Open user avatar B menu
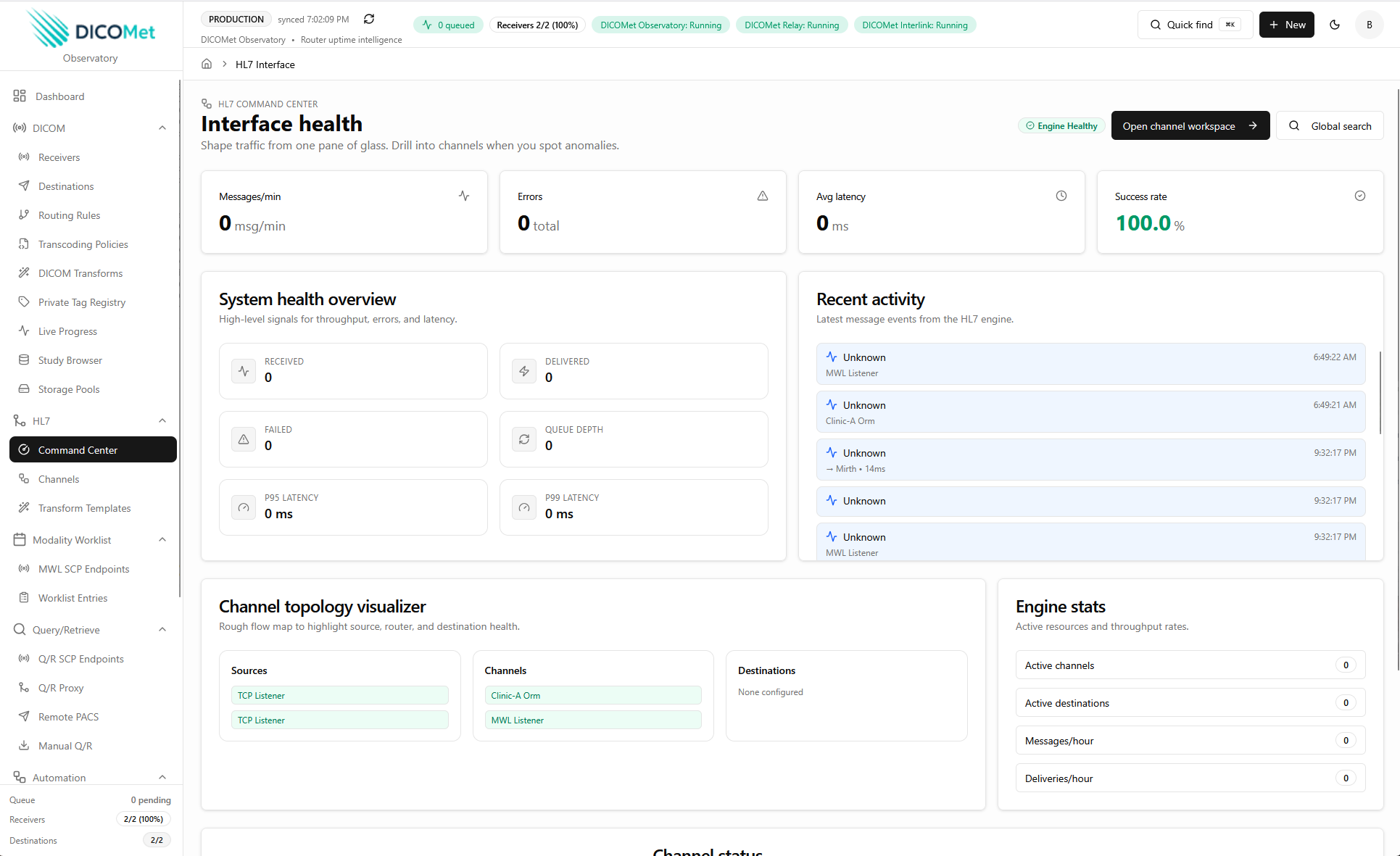 (x=1369, y=25)
